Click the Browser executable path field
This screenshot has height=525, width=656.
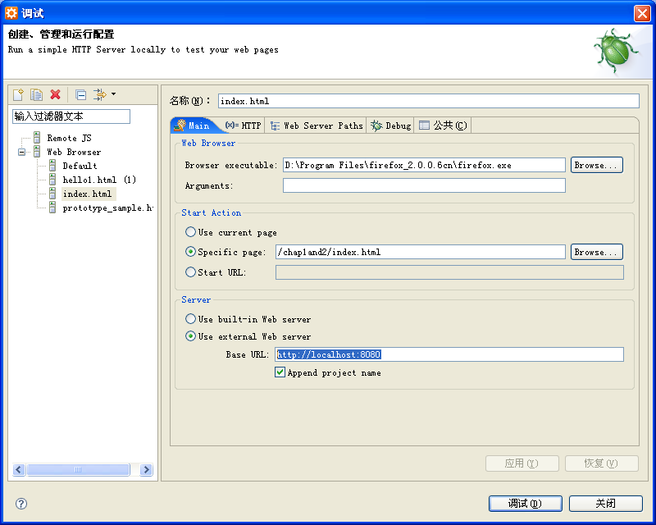pos(424,165)
